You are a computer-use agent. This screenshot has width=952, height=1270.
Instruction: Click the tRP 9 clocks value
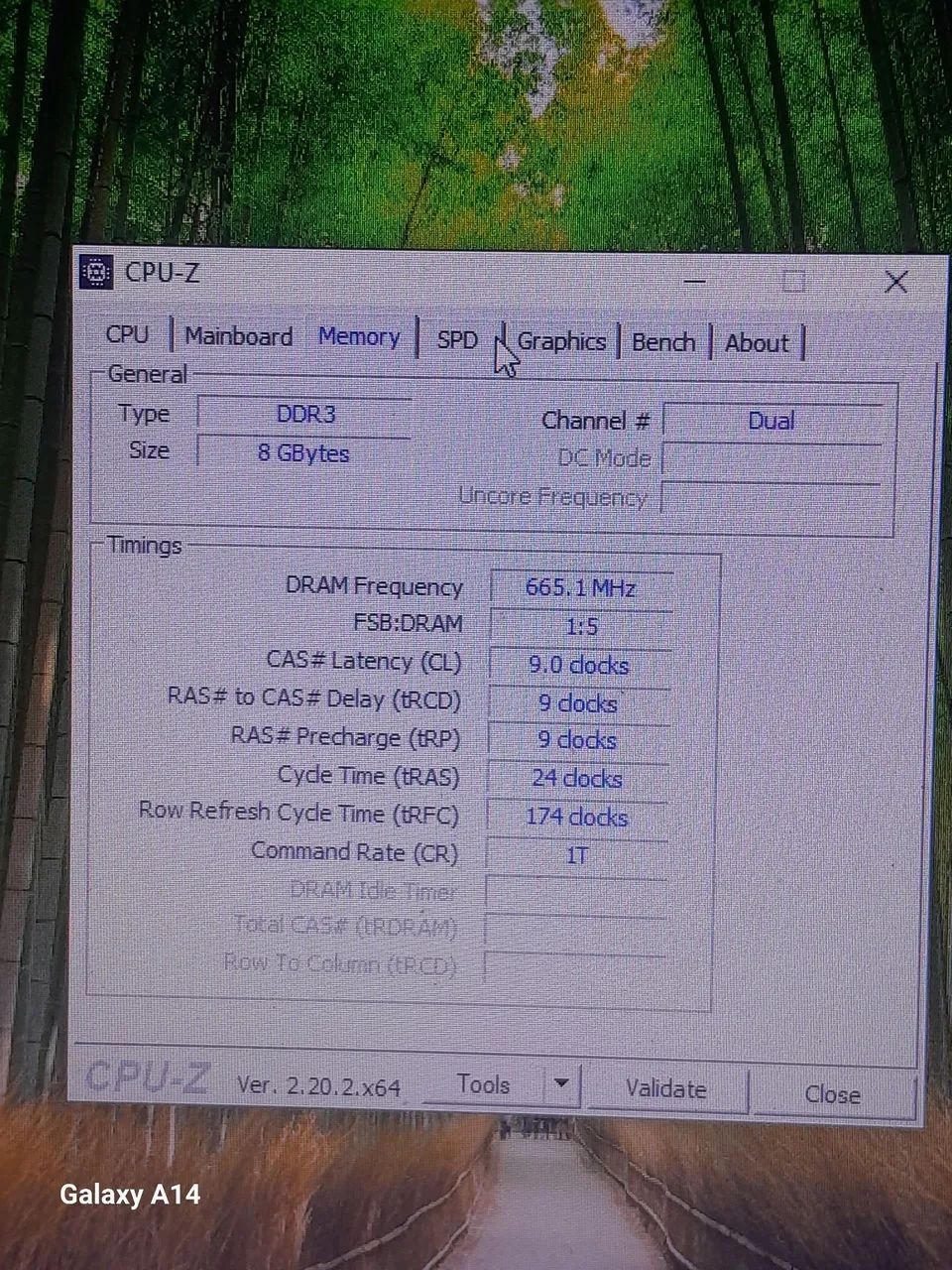pos(578,740)
